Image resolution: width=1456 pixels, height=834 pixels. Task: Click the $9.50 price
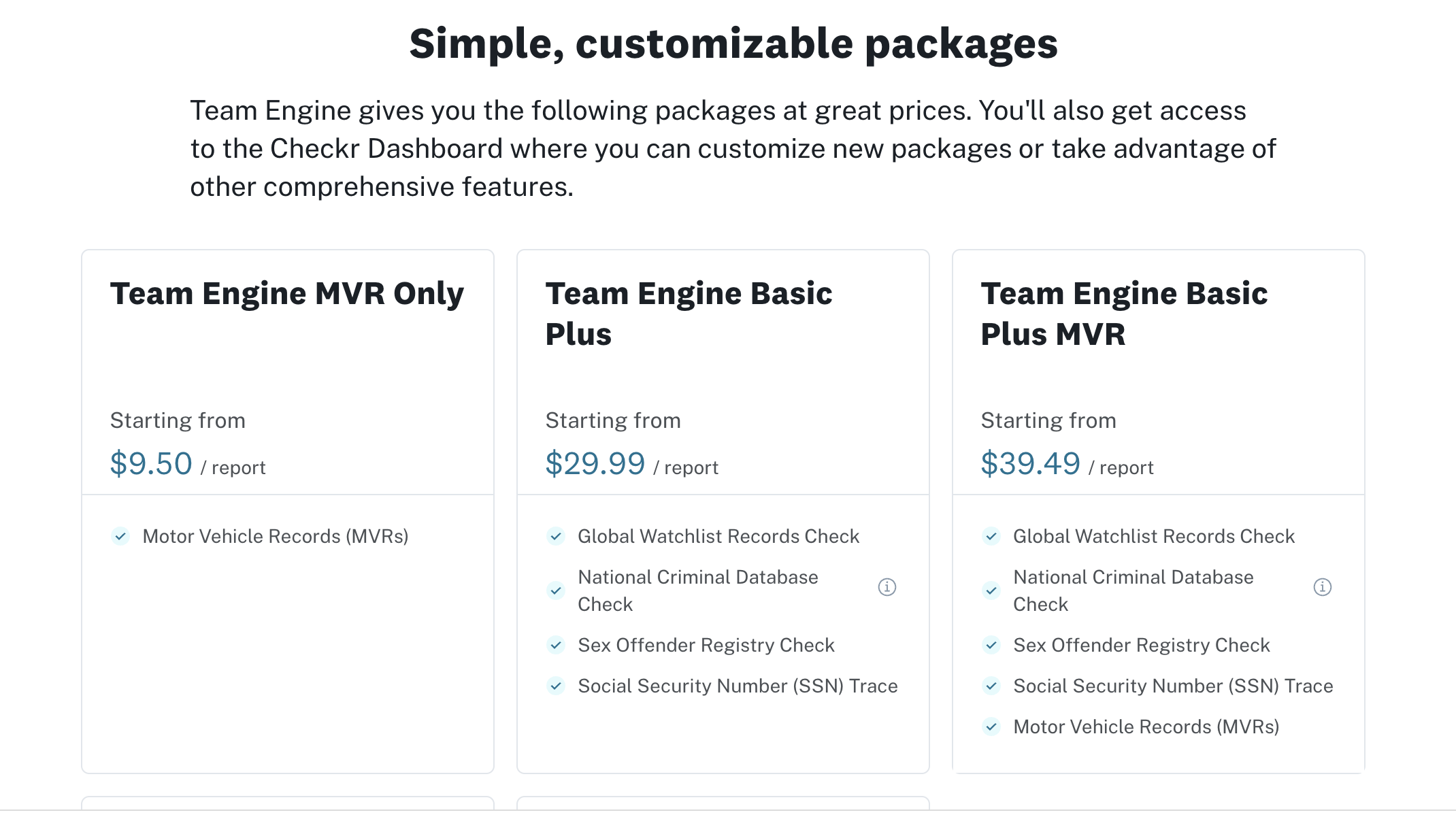tap(151, 464)
